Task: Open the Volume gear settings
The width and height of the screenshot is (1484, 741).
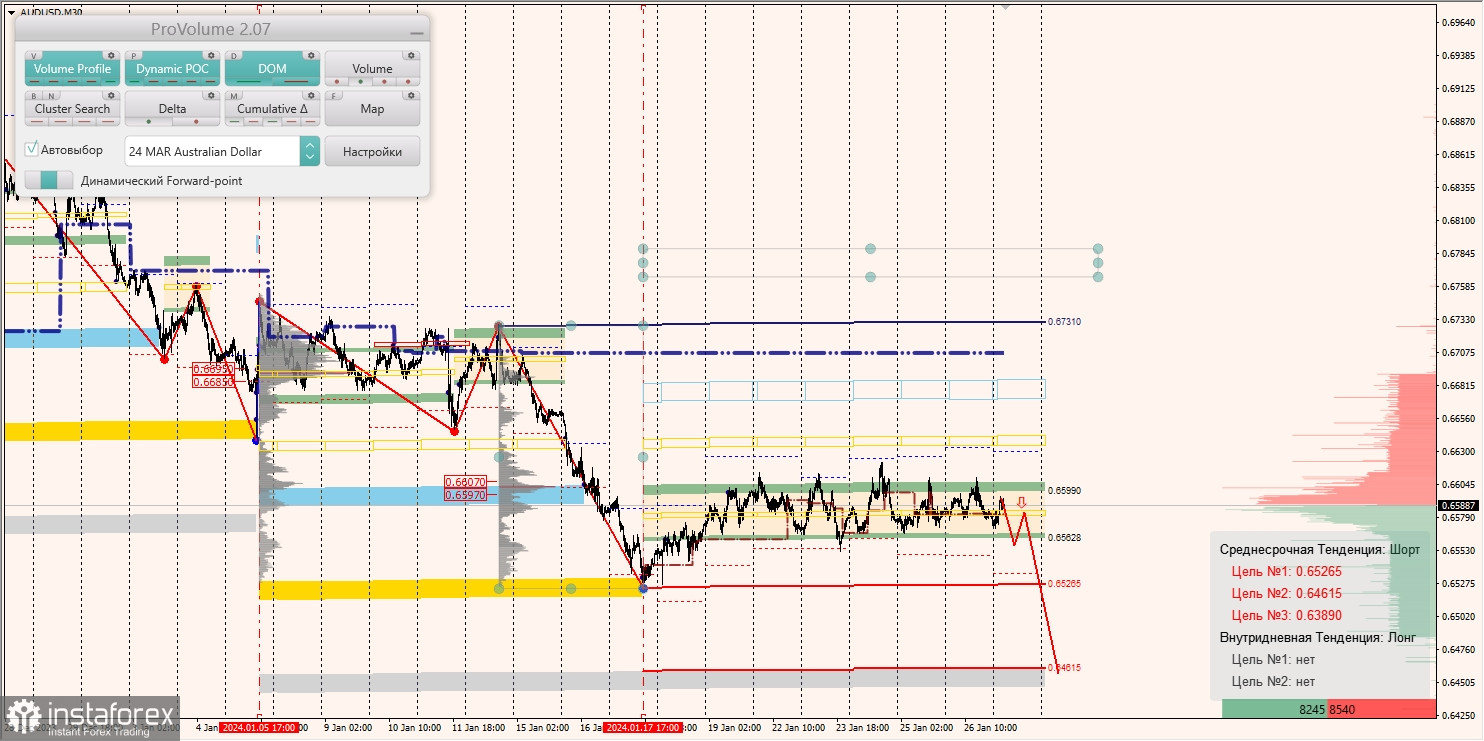Action: [411, 55]
